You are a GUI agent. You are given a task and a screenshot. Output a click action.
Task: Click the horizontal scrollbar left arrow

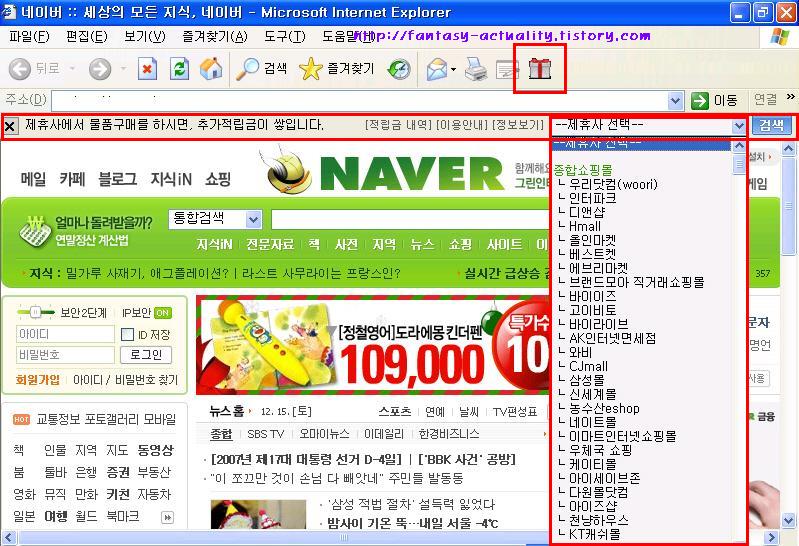pos(8,537)
